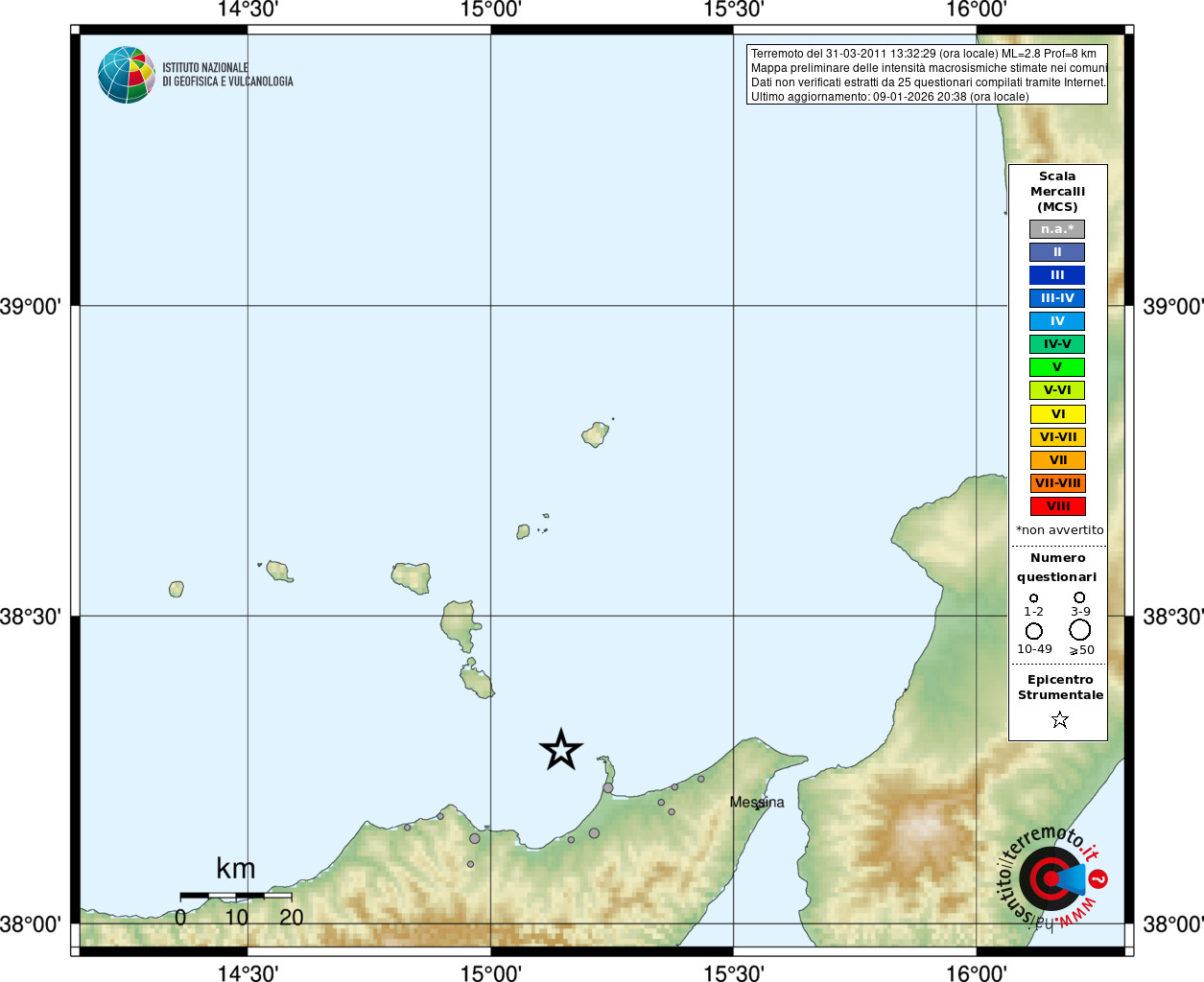Click the haisentitoilterremoto.it target logo
This screenshot has height=982, width=1204.
tap(1050, 877)
